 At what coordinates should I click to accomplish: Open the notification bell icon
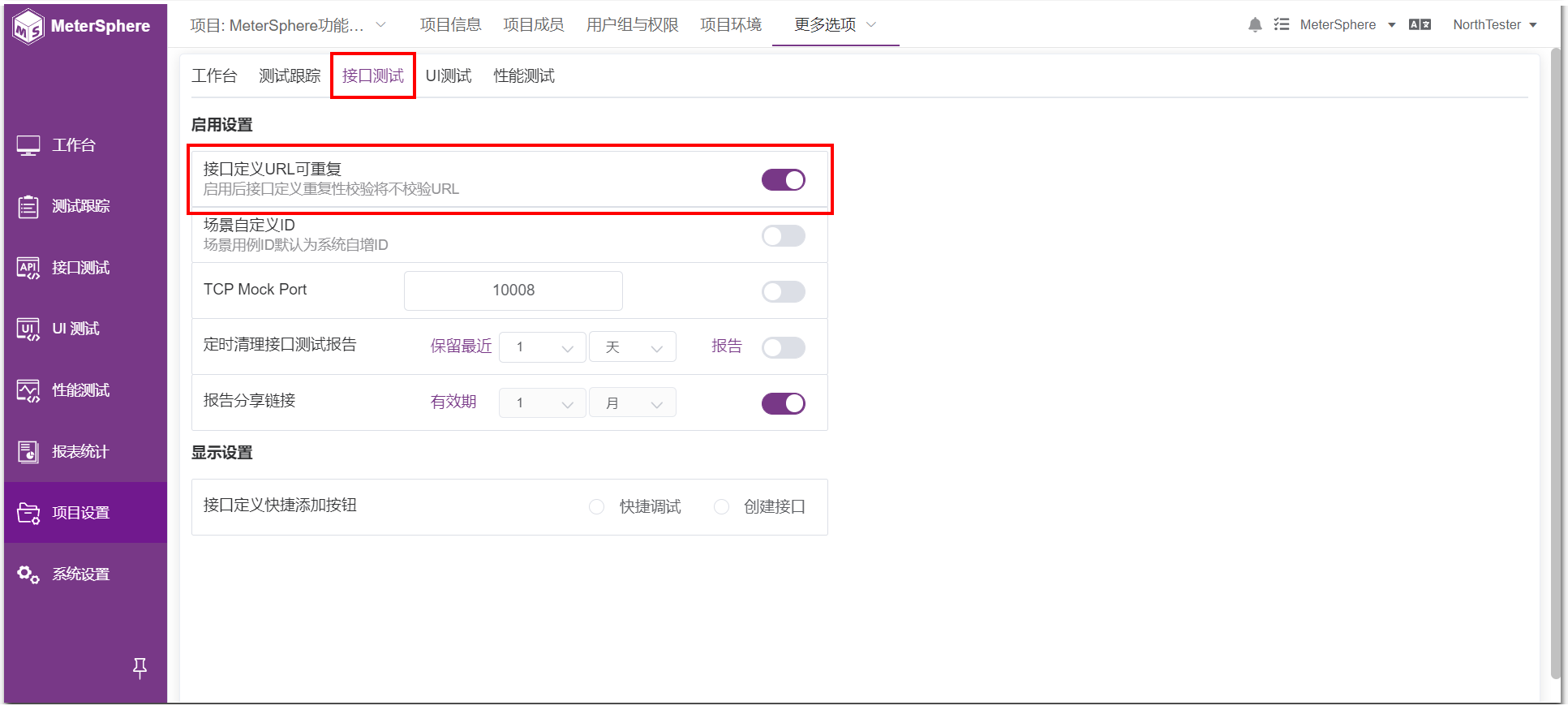1255,24
